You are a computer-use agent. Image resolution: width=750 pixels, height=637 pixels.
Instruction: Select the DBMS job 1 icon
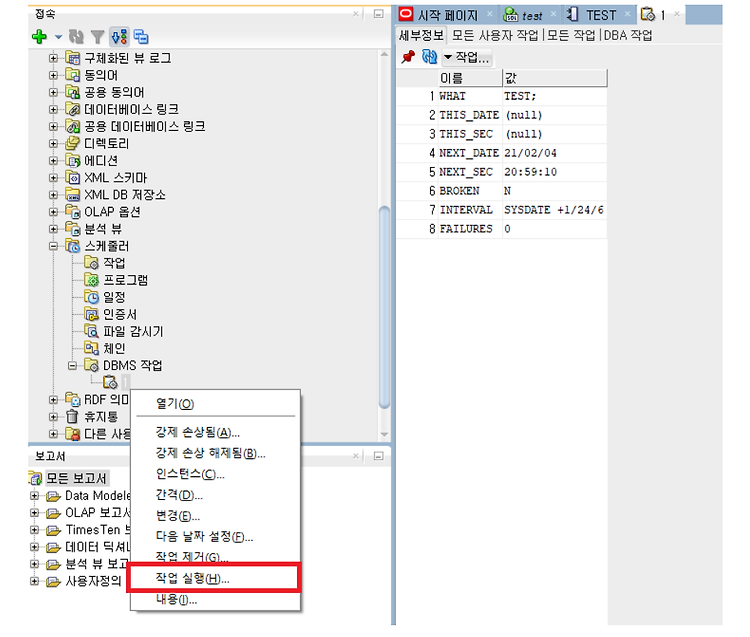(110, 382)
